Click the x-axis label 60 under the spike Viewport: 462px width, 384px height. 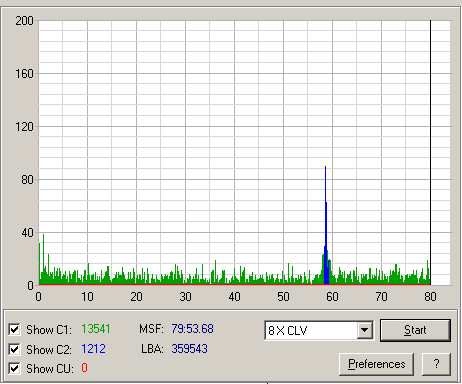click(x=332, y=296)
